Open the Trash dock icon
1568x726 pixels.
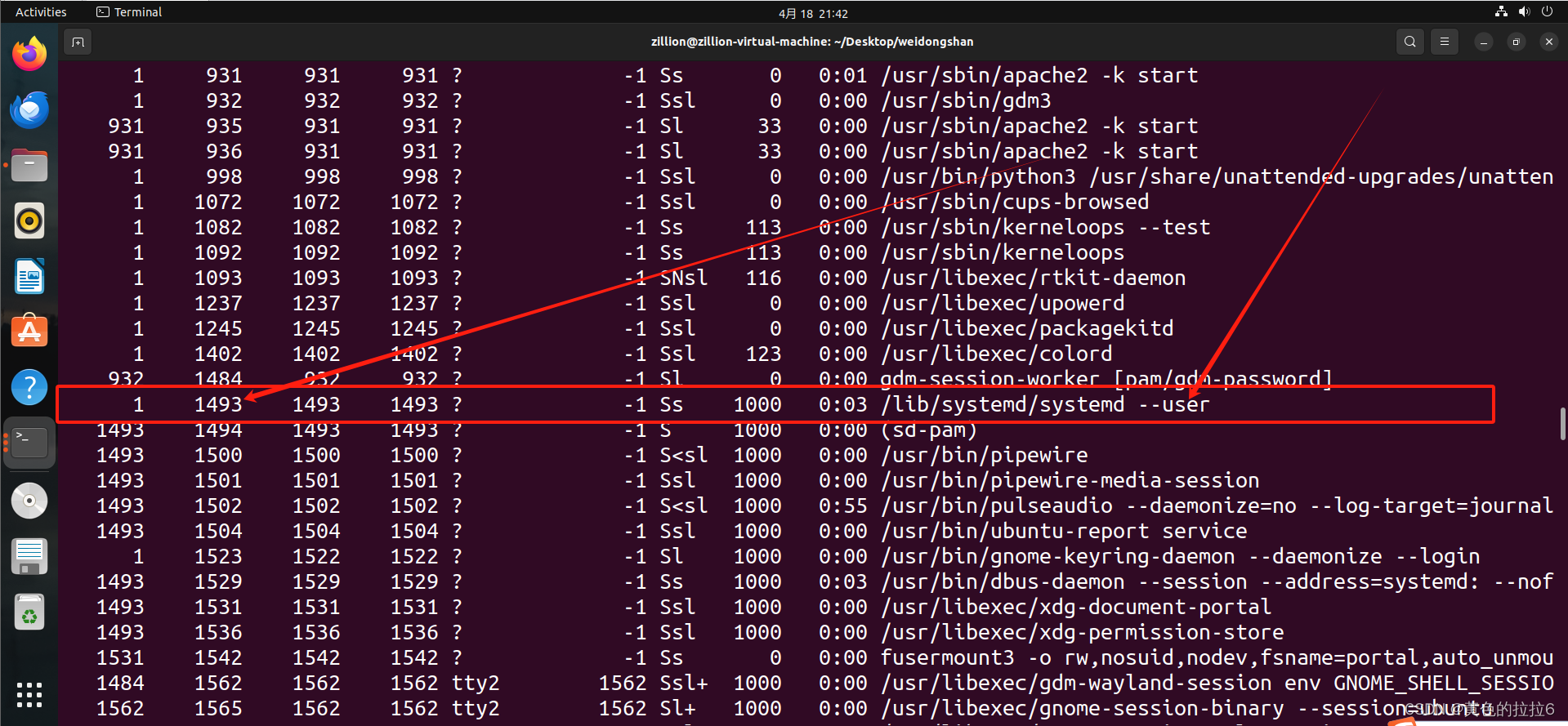pyautogui.click(x=29, y=612)
